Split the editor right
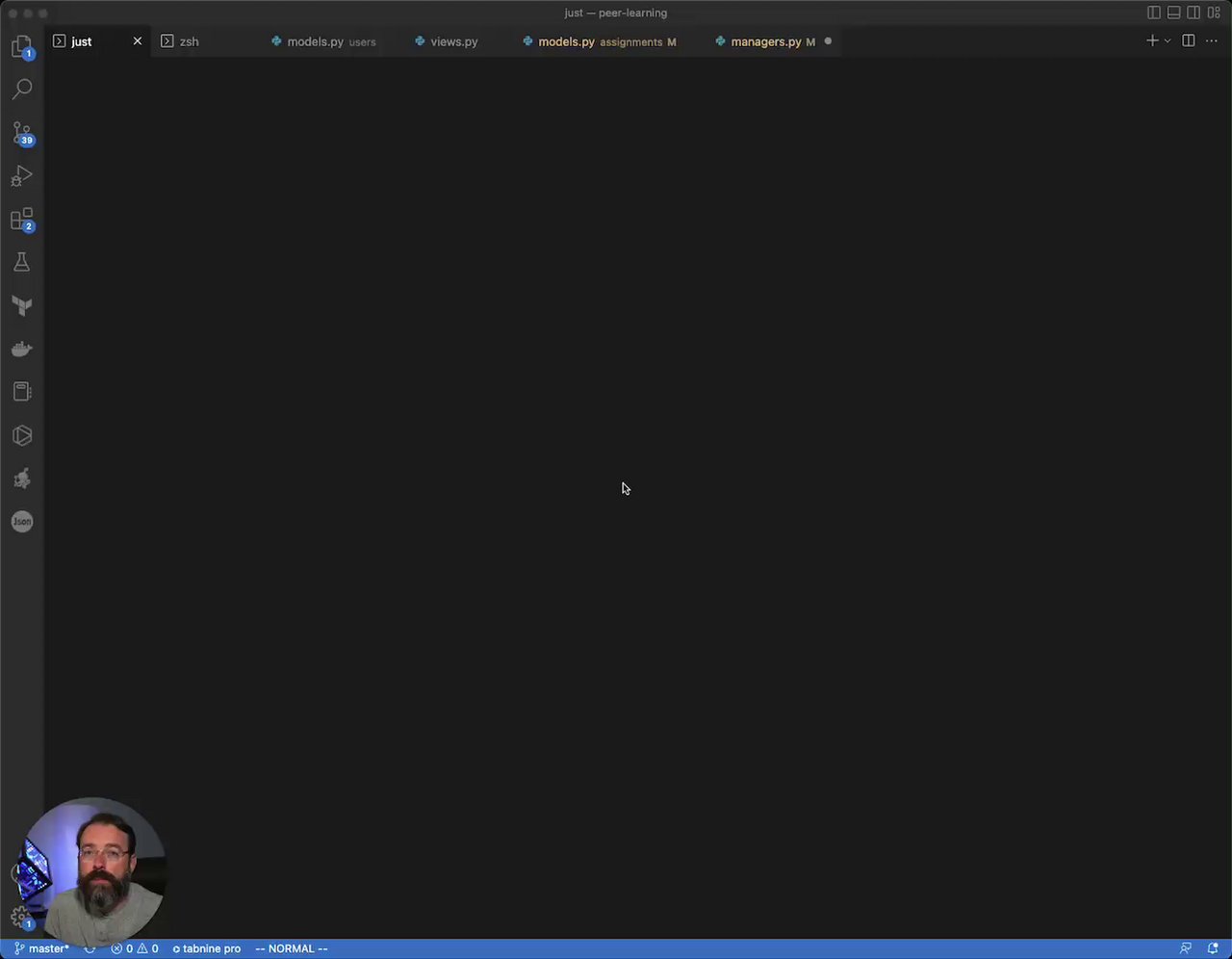 pos(1189,40)
